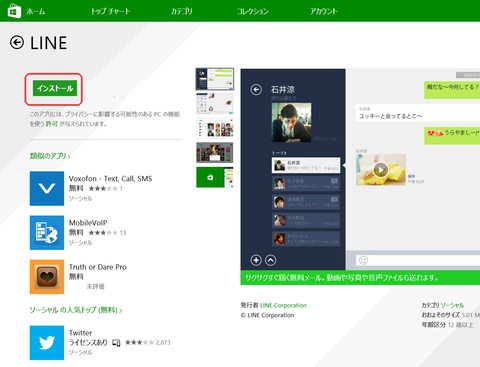This screenshot has height=367, width=480.
Task: Click the back arrow beside 石井涼
Action: [x=256, y=89]
